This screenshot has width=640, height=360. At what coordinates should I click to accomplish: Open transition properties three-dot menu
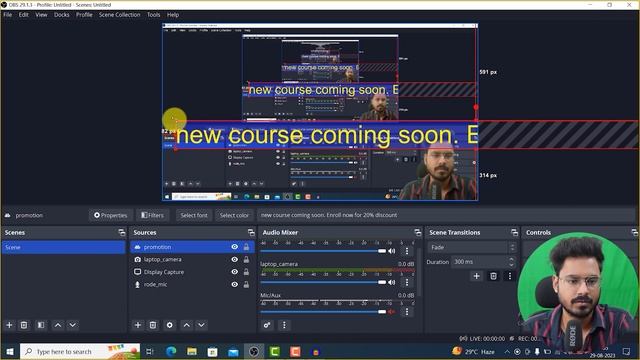510,276
